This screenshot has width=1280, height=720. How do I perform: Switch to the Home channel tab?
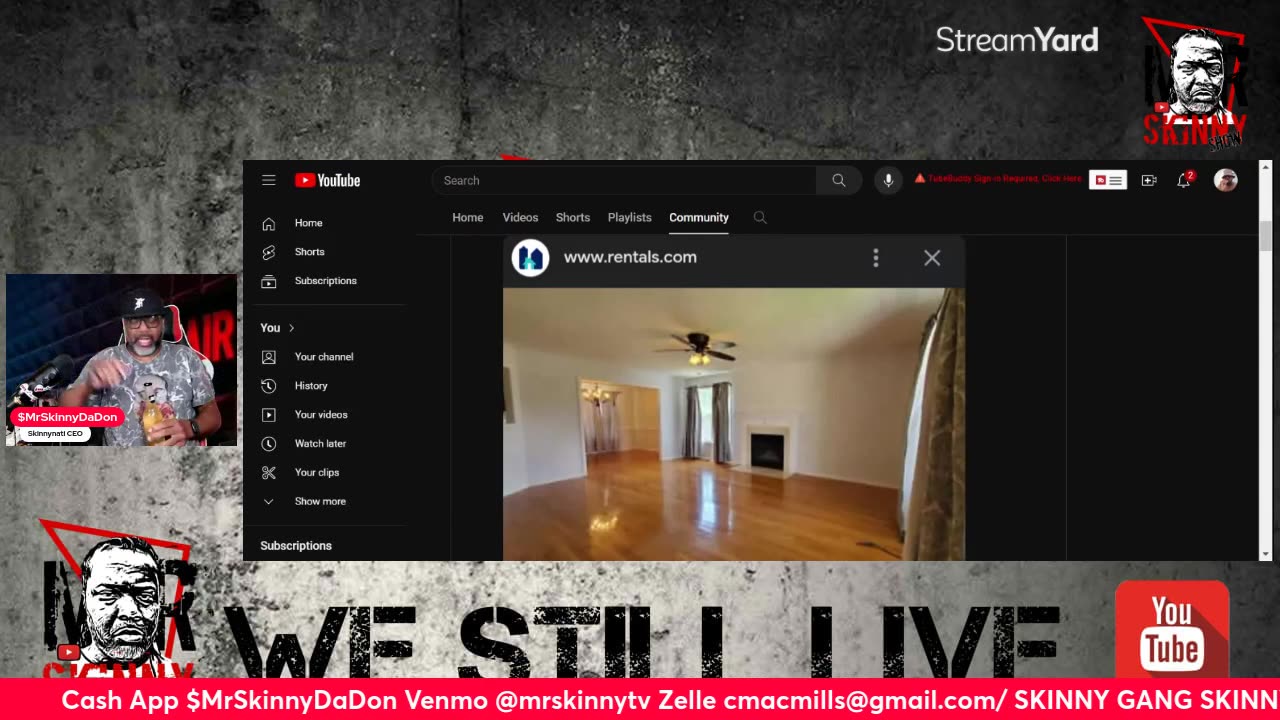pyautogui.click(x=467, y=217)
